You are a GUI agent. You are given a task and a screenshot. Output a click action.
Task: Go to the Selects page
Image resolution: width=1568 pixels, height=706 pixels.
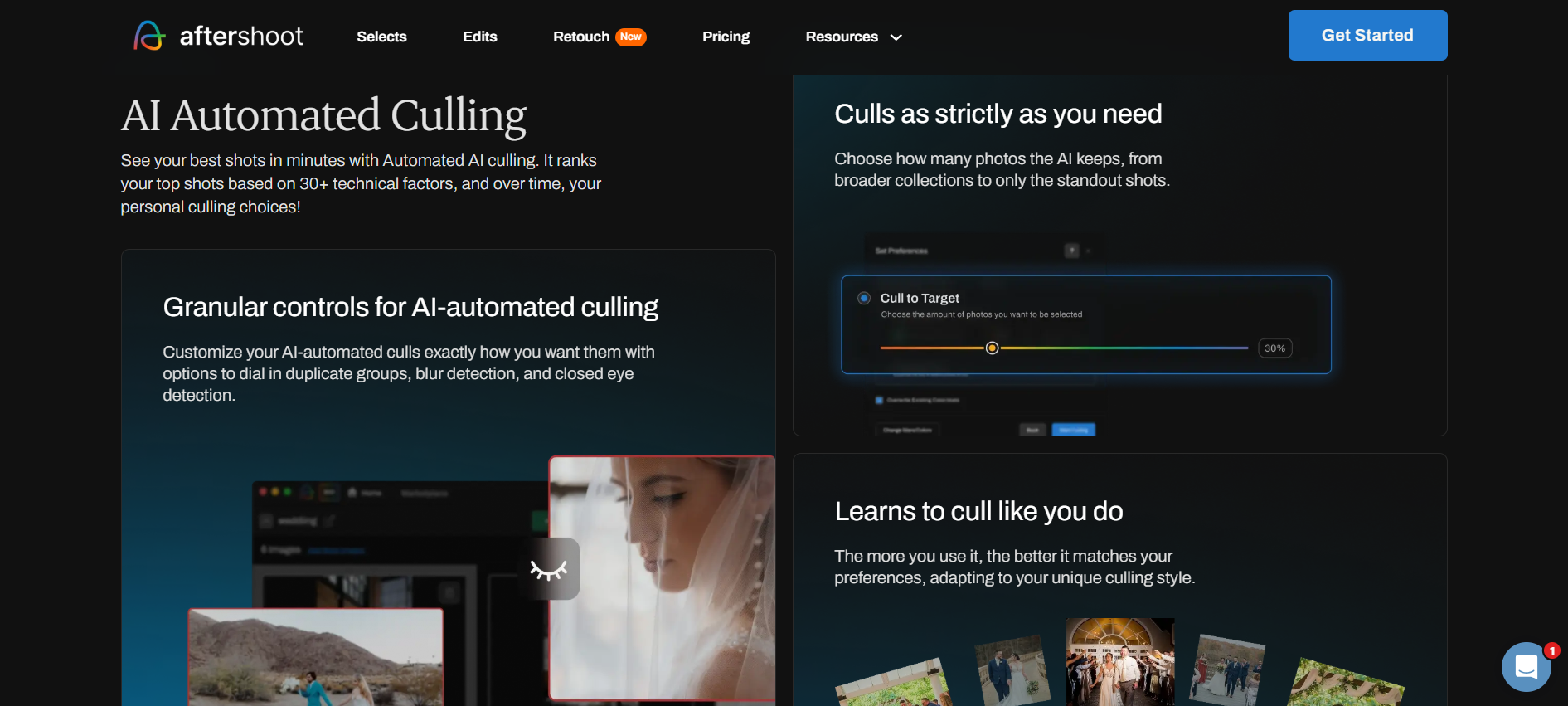(x=381, y=37)
